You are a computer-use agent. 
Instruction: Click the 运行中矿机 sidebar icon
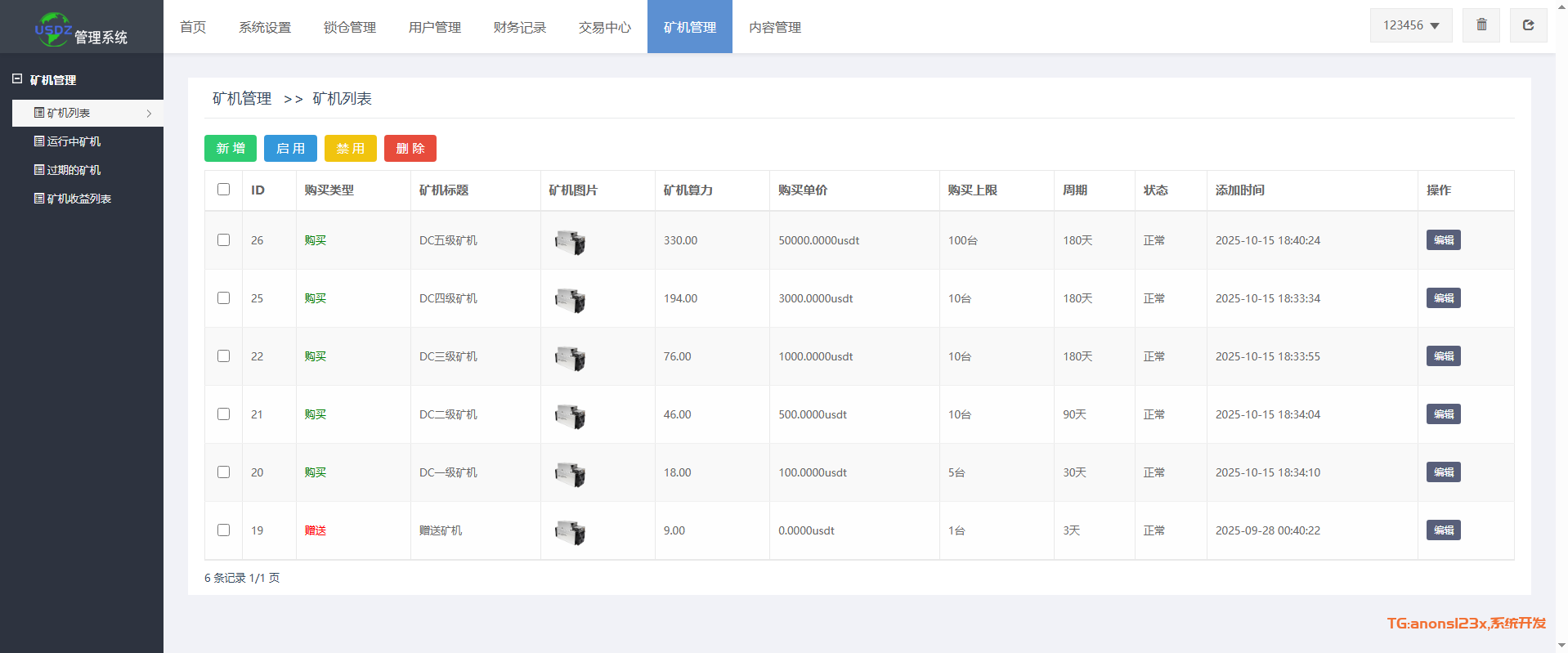[39, 141]
